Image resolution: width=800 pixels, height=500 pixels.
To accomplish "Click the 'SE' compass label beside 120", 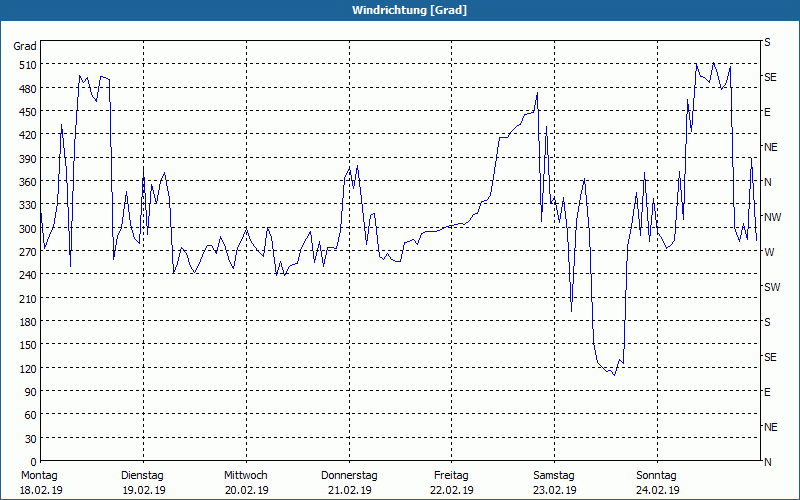I will click(x=770, y=357).
